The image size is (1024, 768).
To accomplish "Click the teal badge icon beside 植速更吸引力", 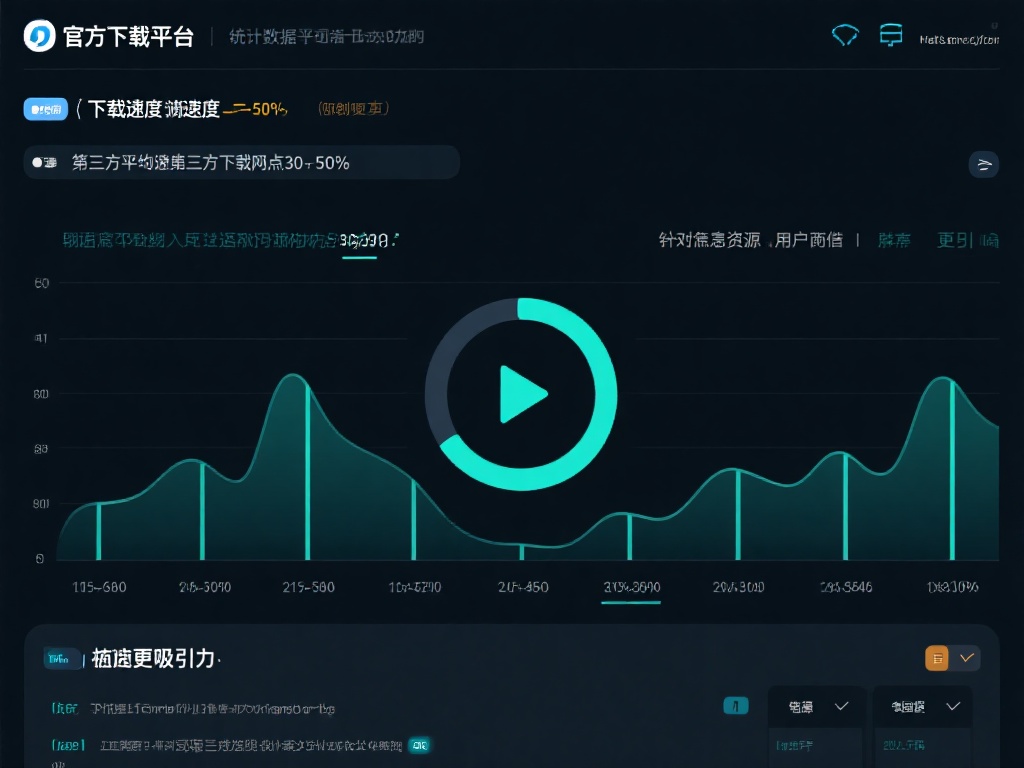I will (x=61, y=659).
